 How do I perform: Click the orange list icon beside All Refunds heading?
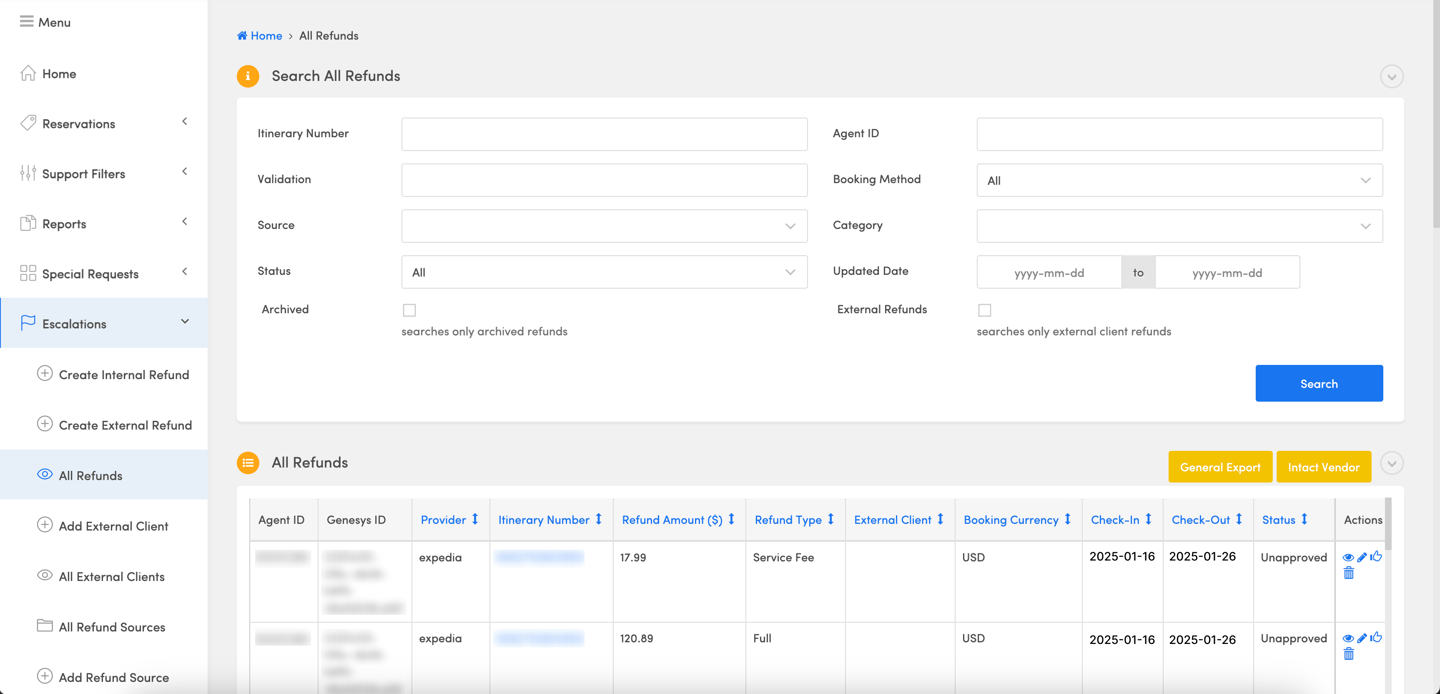[248, 463]
